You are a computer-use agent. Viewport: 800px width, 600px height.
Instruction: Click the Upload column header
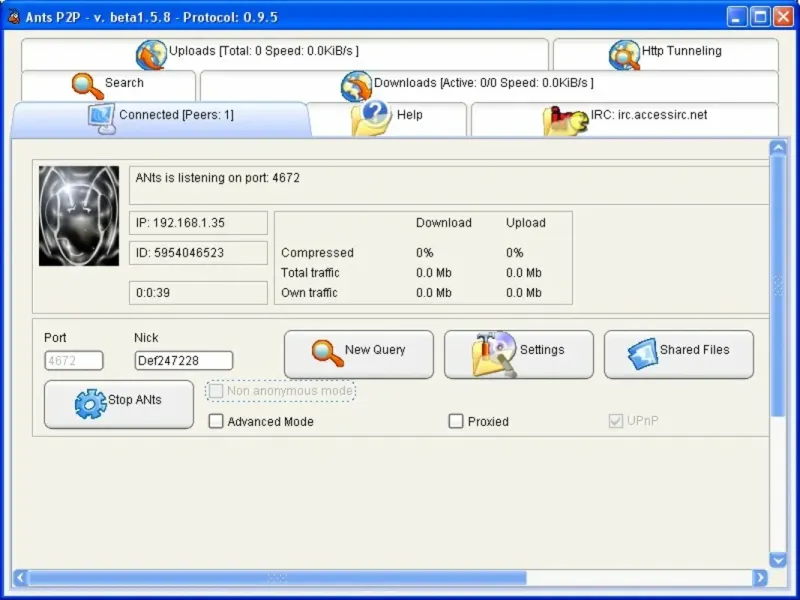coord(526,223)
